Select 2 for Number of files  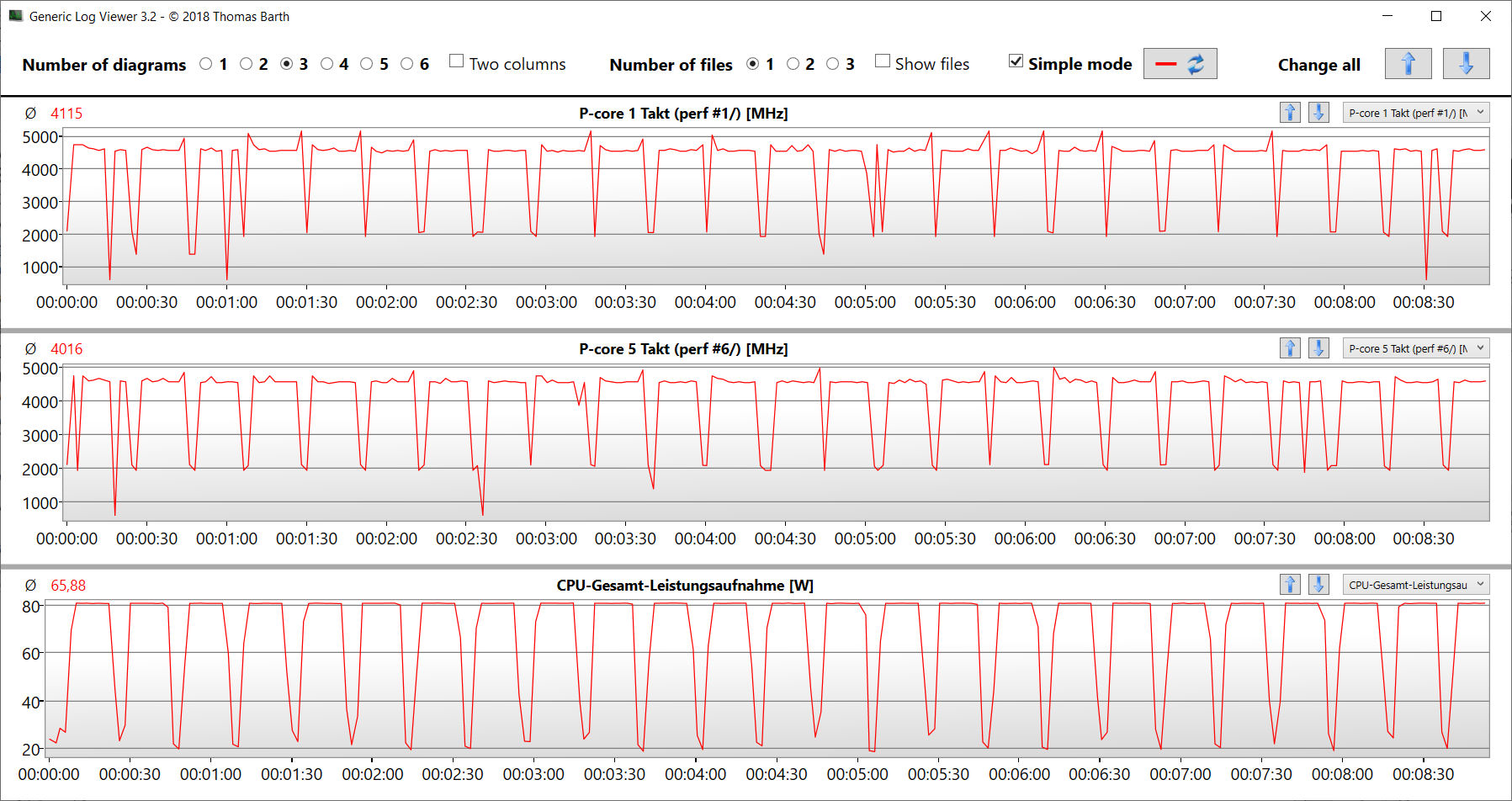coord(793,64)
